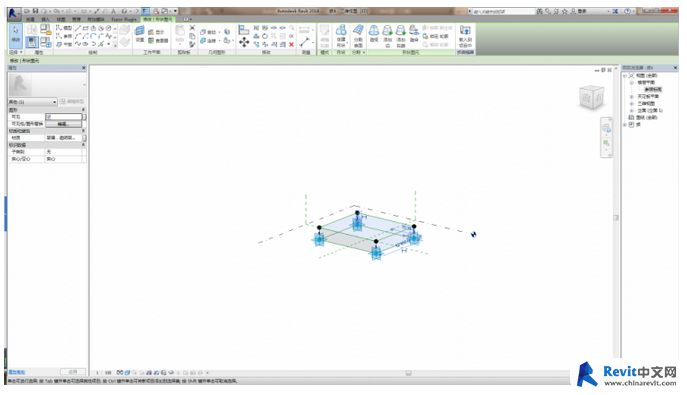Expand the Select panel dropdown
Viewport: 687px width, 395px height.
[x=15, y=52]
